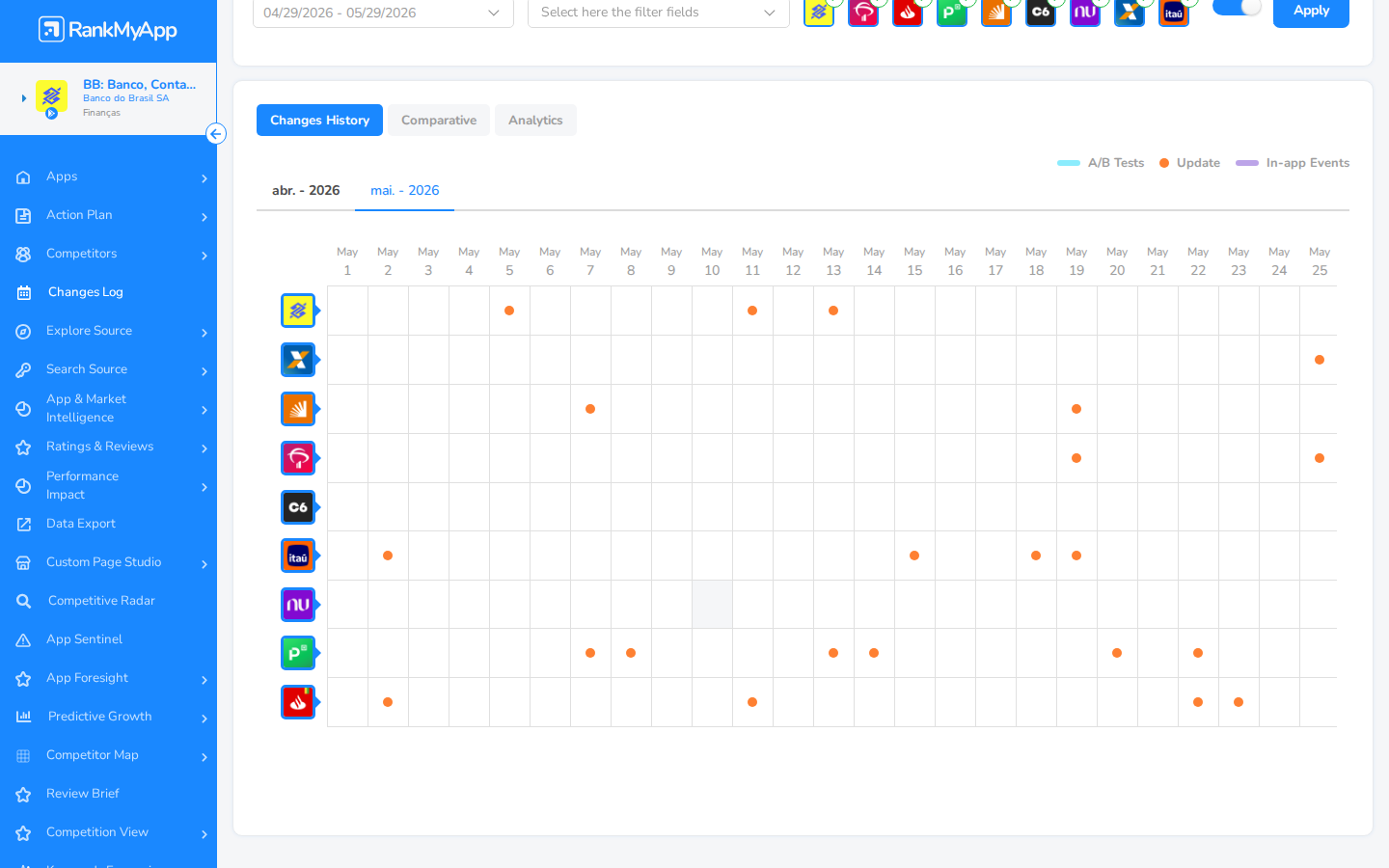The height and width of the screenshot is (868, 1389).
Task: Collapse the sidebar with the arrow button
Action: point(216,134)
